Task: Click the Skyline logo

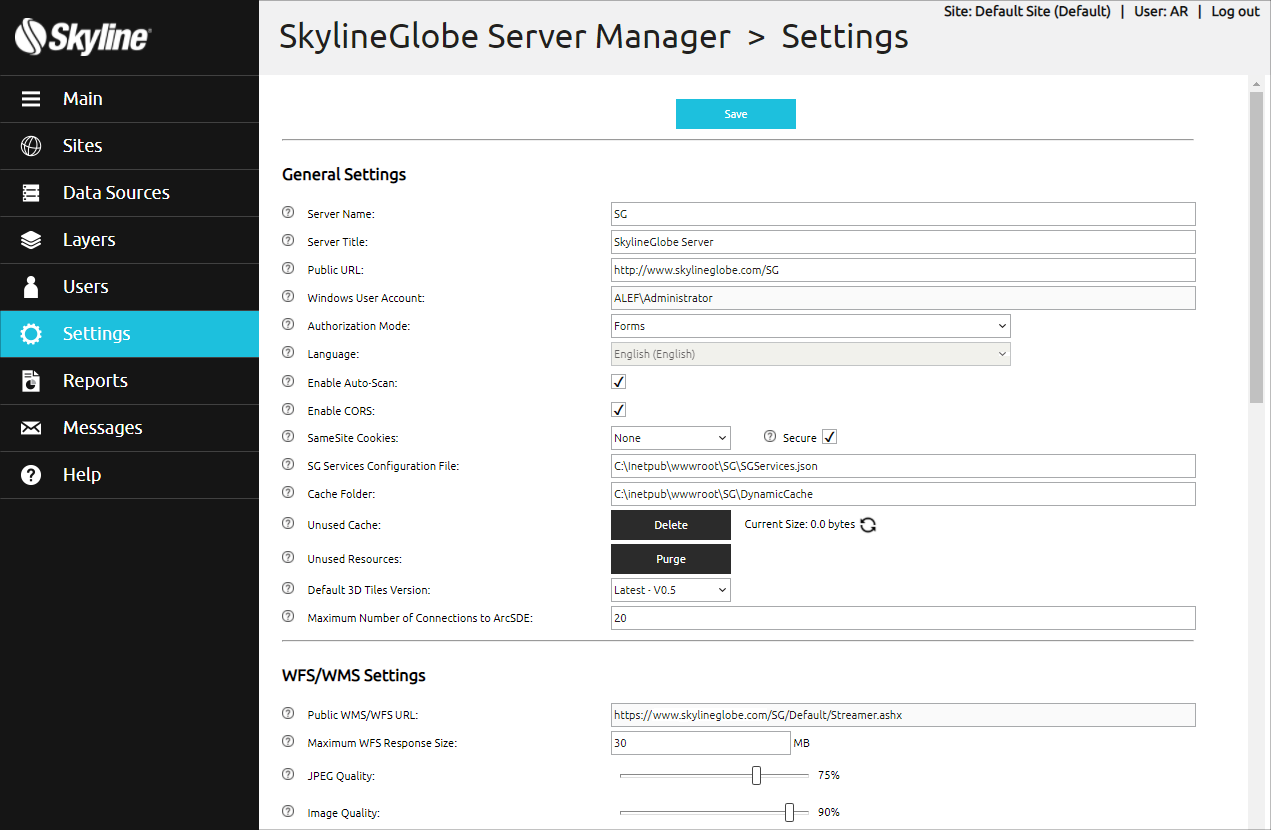Action: point(83,39)
